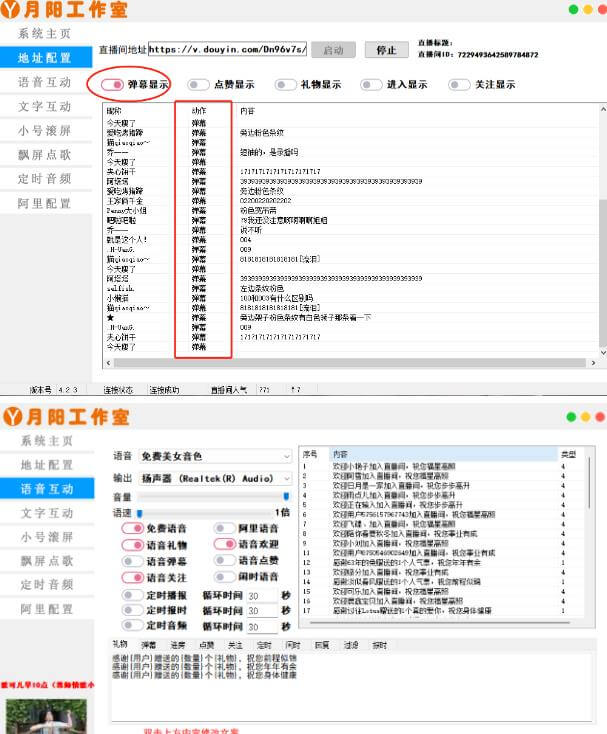Click the 停止 button
Image resolution: width=607 pixels, height=734 pixels.
(x=387, y=50)
